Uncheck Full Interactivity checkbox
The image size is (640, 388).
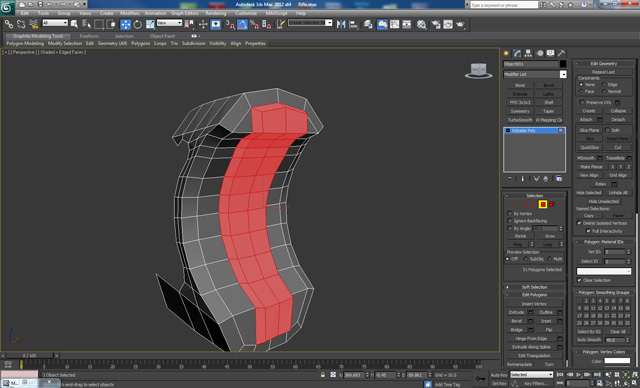[x=588, y=231]
